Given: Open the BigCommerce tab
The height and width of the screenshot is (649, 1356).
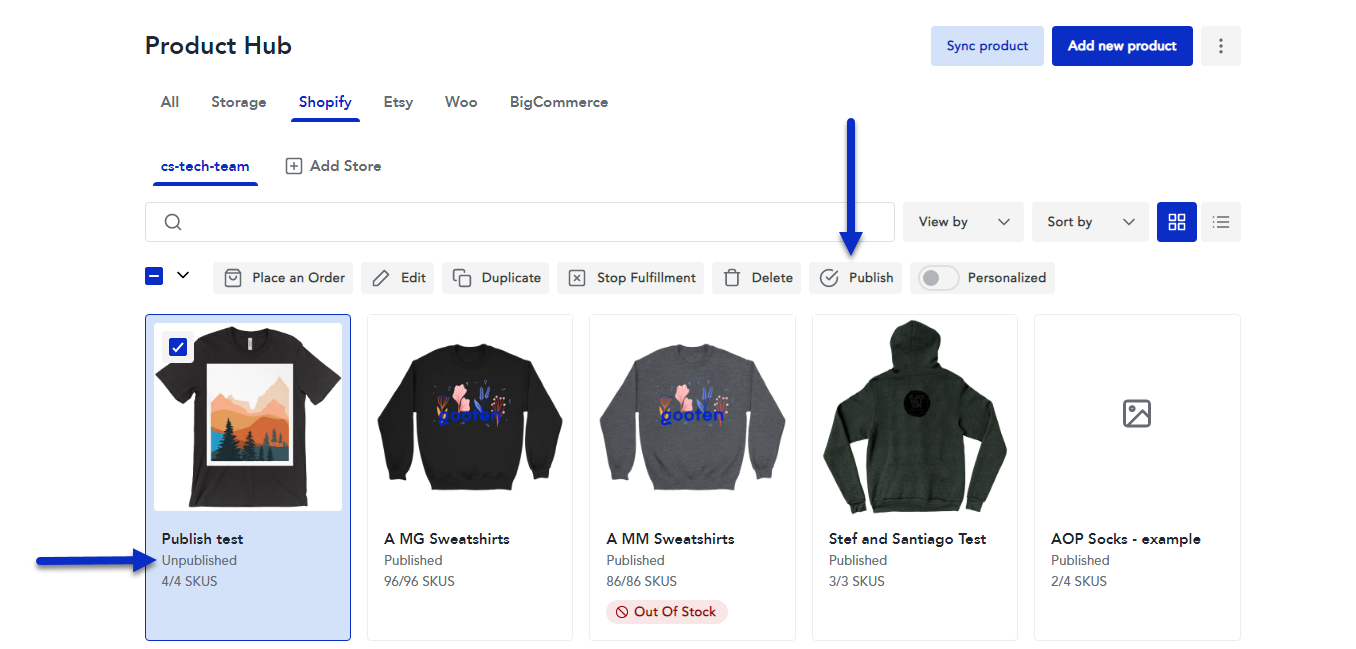Looking at the screenshot, I should pos(558,102).
